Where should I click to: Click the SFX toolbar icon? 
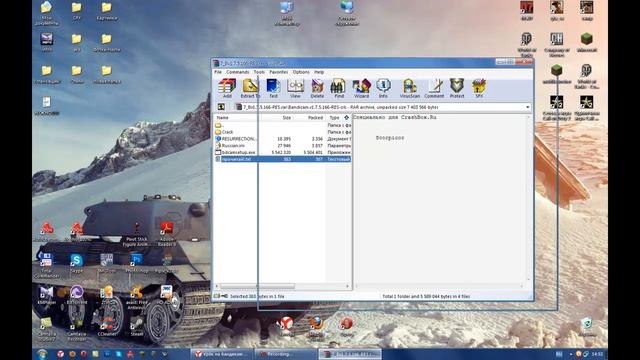click(x=479, y=88)
